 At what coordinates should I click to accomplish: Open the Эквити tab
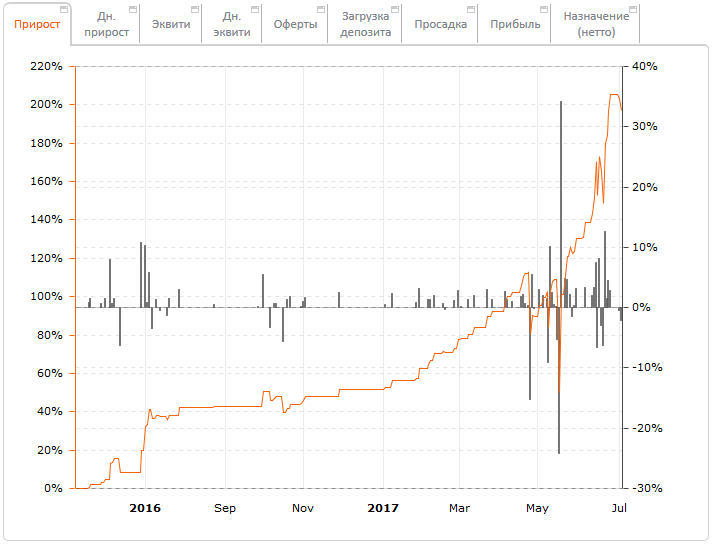pos(170,24)
